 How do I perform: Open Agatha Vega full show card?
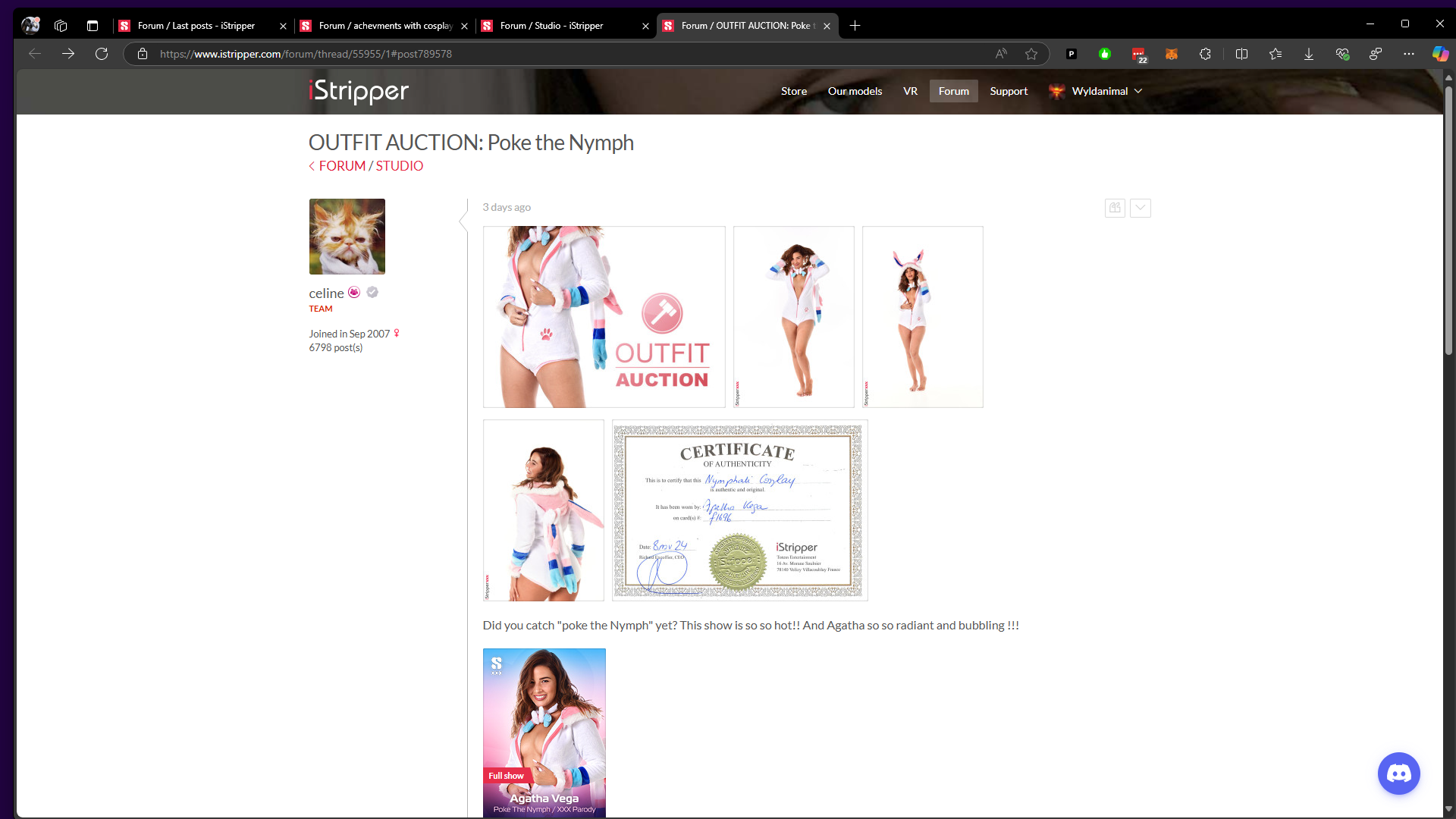pyautogui.click(x=544, y=733)
